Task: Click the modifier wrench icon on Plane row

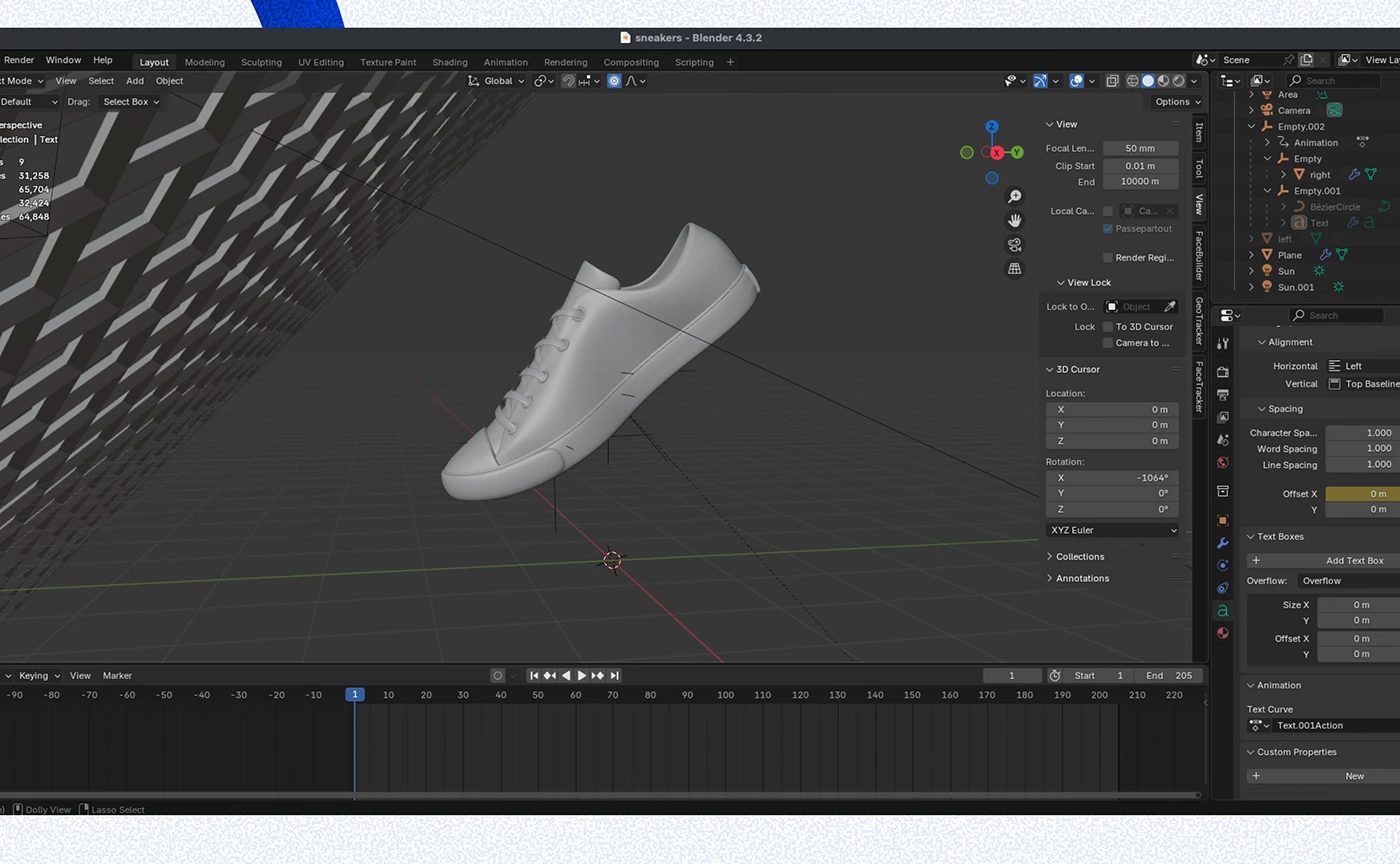Action: coord(1326,255)
